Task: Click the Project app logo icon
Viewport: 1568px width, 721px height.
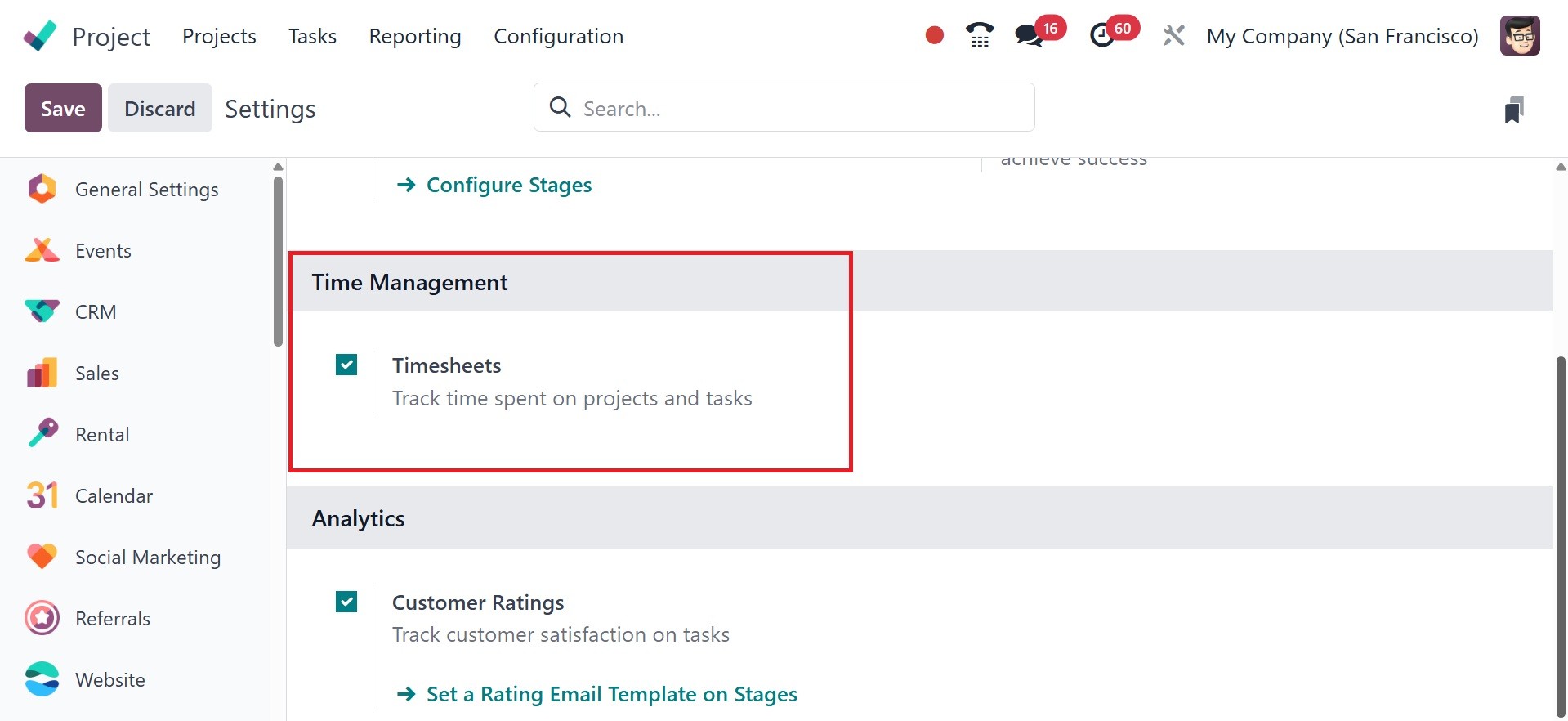Action: click(40, 36)
